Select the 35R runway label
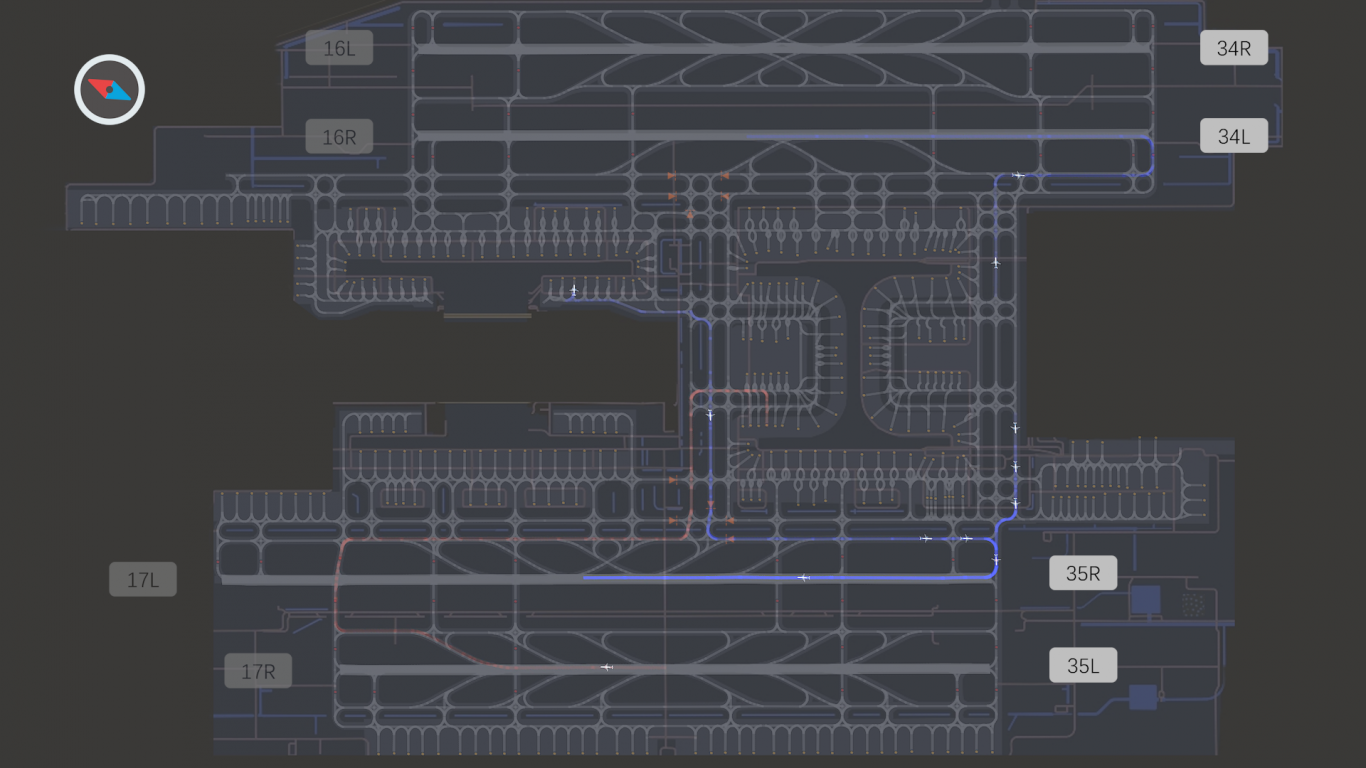This screenshot has width=1366, height=768. 1083,574
